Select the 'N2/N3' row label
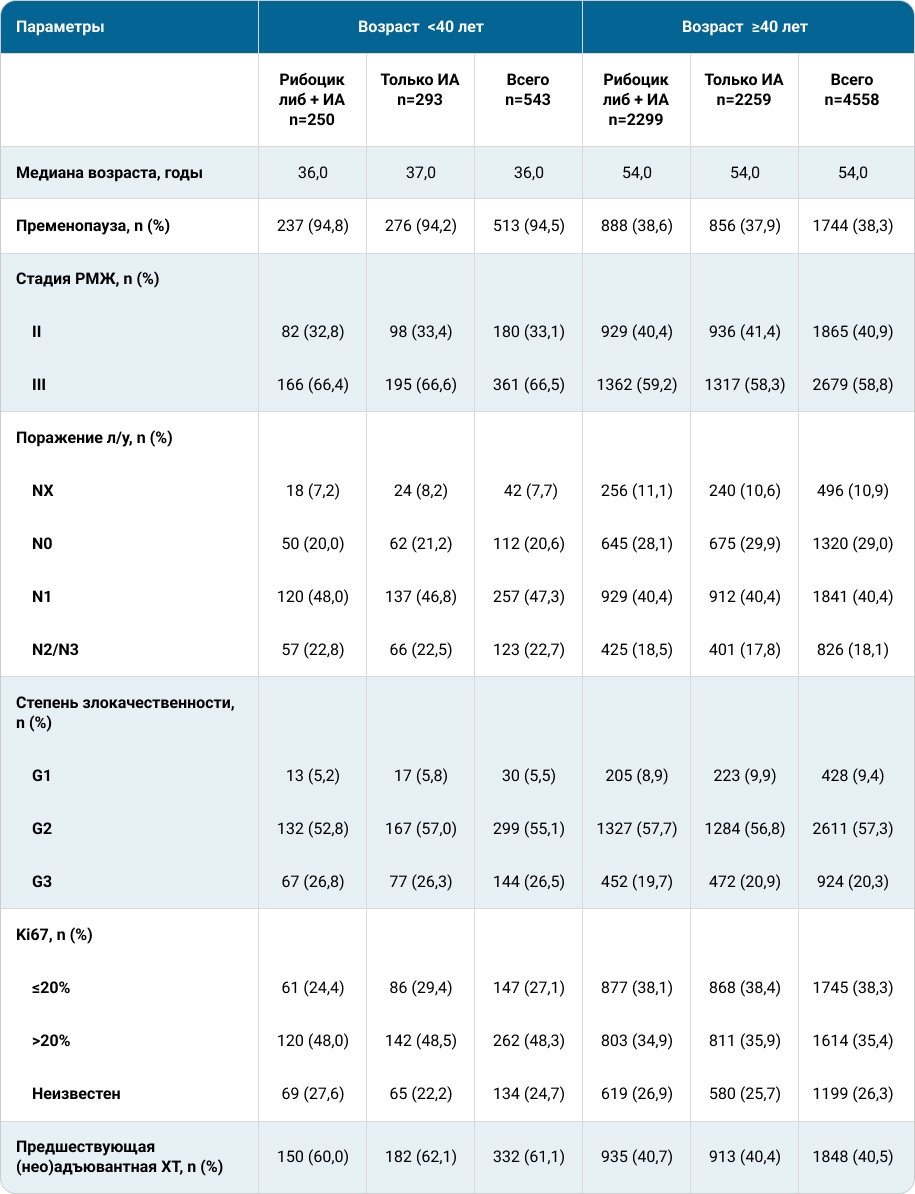The width and height of the screenshot is (915, 1194). click(x=55, y=650)
